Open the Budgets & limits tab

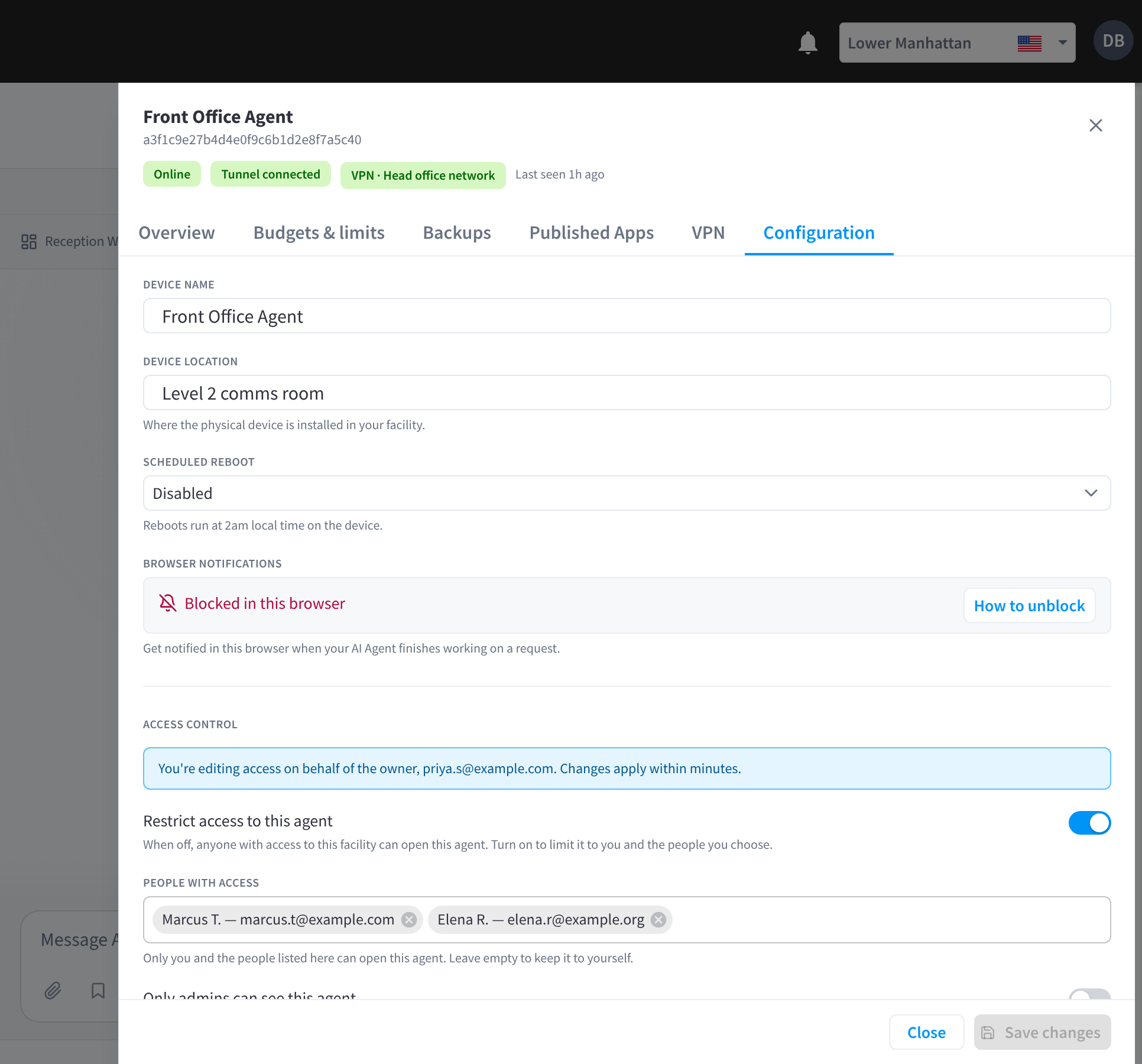point(319,232)
